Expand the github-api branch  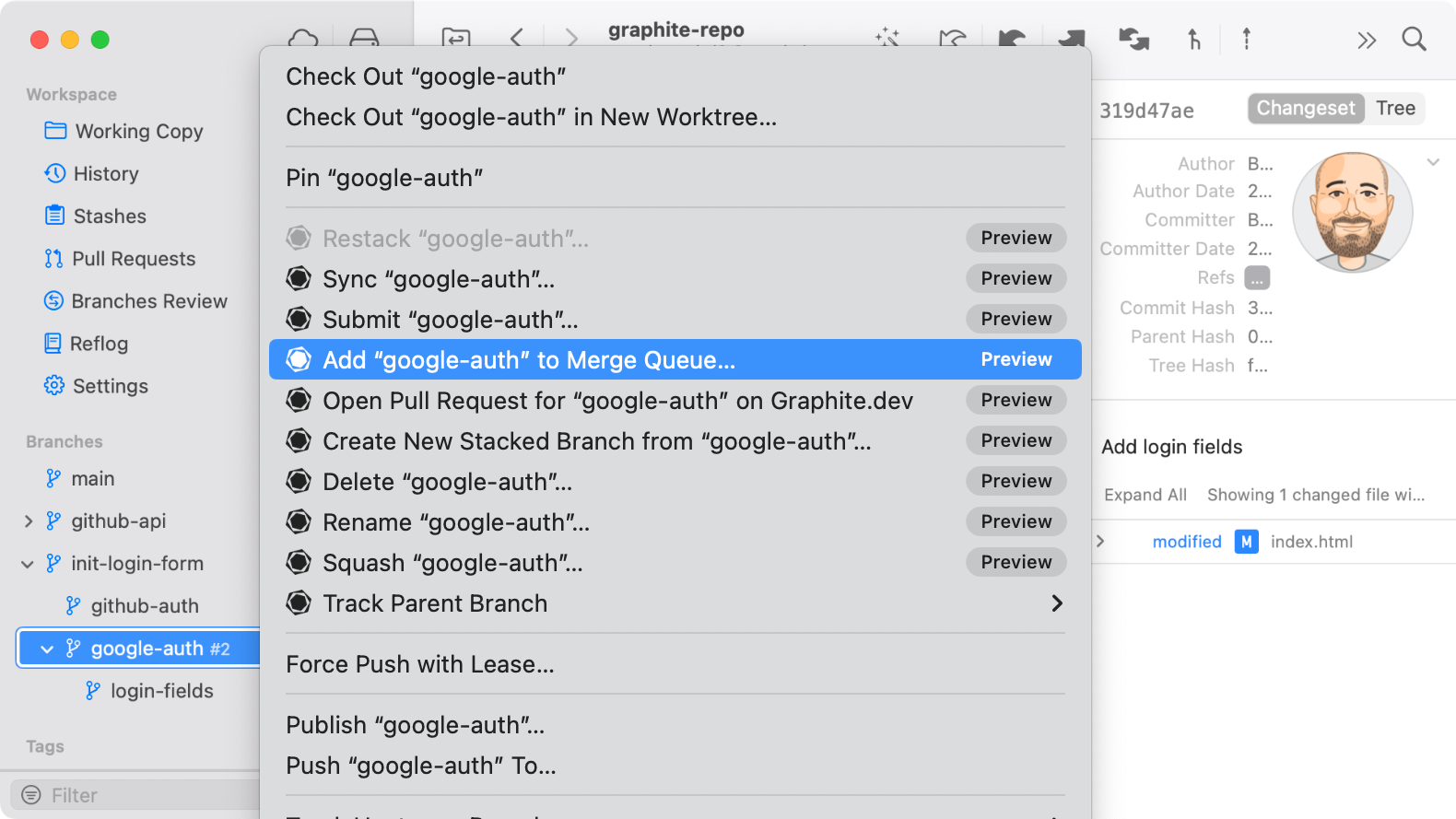[29, 521]
